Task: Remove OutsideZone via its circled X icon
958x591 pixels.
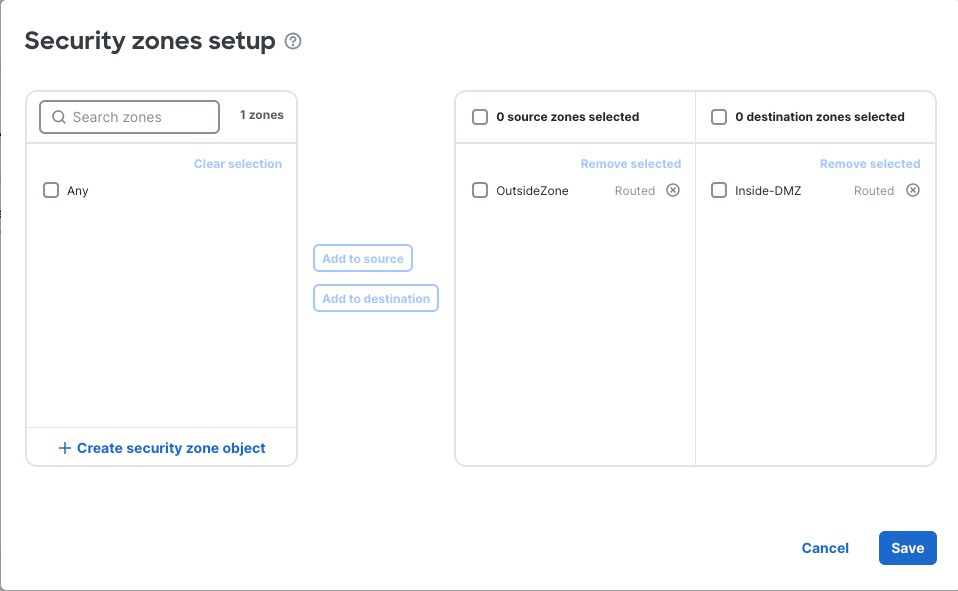Action: pos(675,190)
